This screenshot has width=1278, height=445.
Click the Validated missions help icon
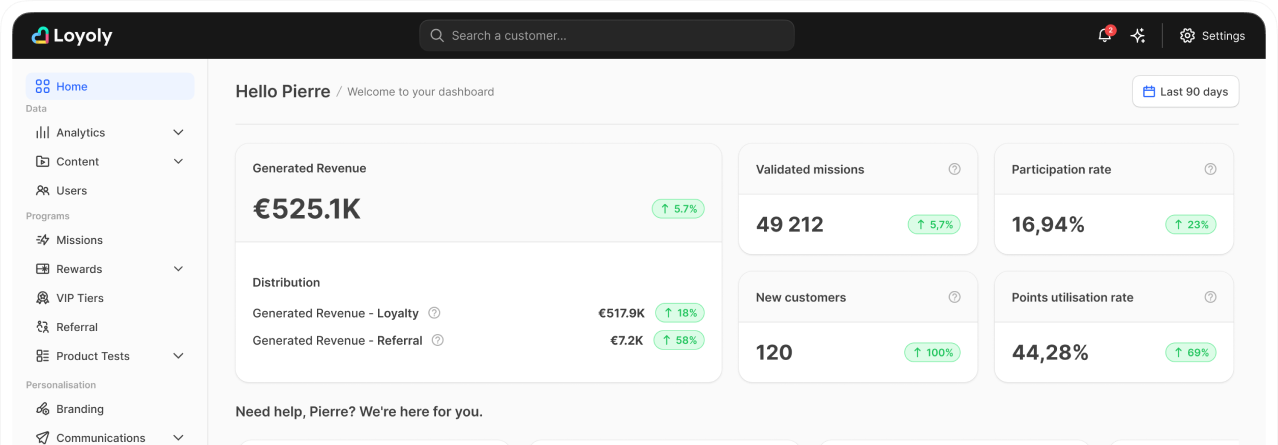(x=954, y=169)
